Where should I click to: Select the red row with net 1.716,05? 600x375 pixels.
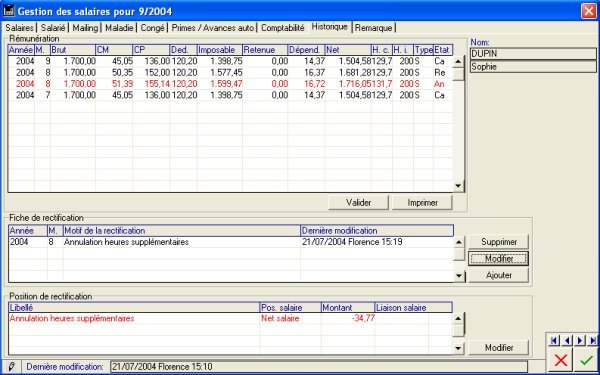coord(230,84)
